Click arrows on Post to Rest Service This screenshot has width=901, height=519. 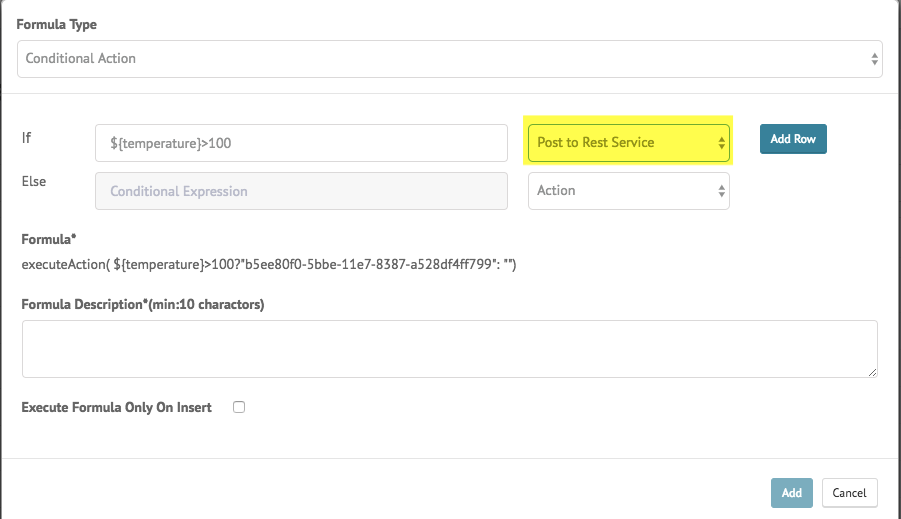point(721,143)
